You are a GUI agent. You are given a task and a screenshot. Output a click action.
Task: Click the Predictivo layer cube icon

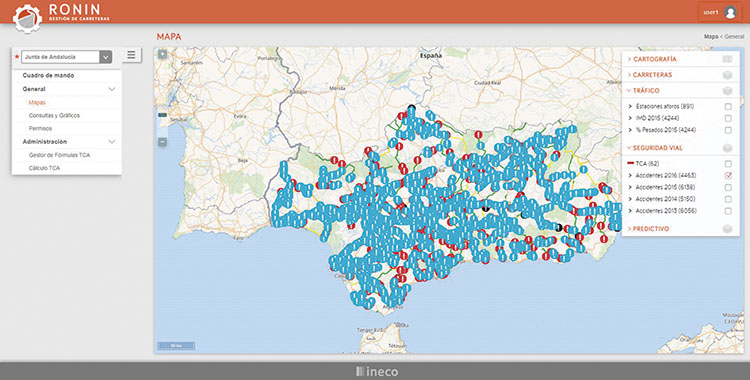[x=727, y=229]
